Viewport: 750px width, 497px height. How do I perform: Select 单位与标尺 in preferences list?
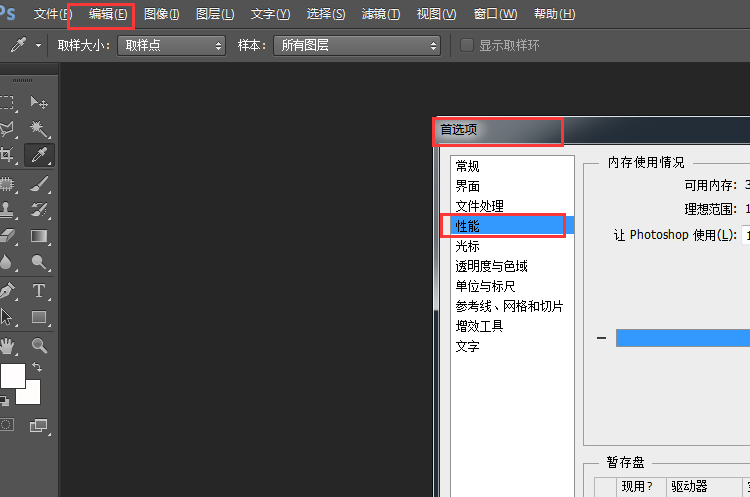point(512,286)
